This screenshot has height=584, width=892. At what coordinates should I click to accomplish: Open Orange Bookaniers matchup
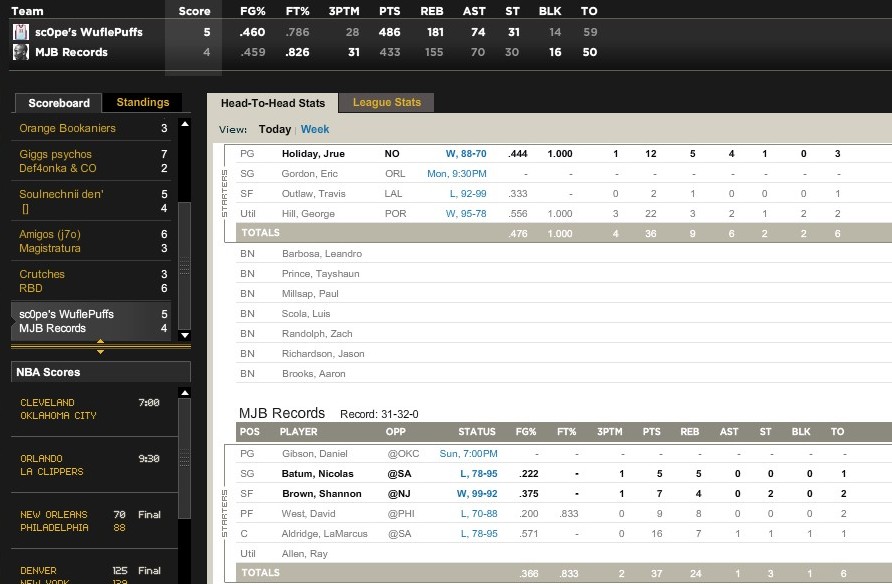click(67, 128)
